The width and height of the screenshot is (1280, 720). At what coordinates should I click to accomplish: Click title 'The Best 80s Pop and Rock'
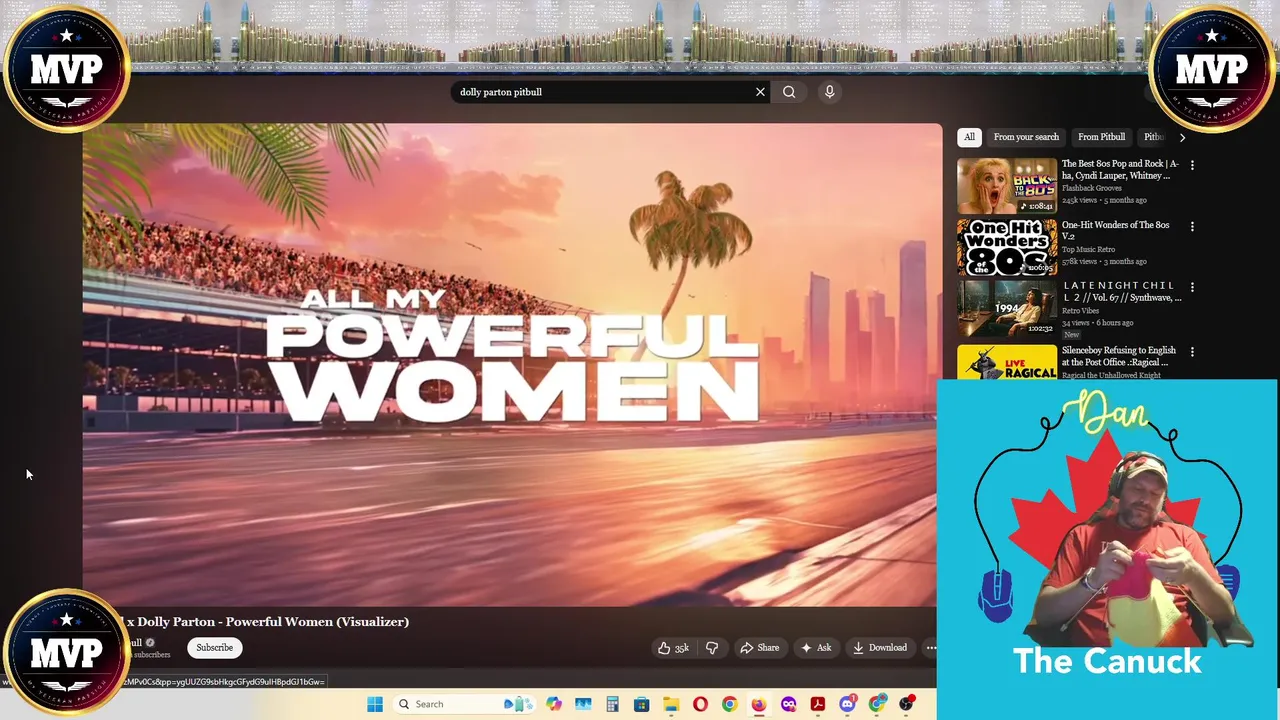point(1120,169)
